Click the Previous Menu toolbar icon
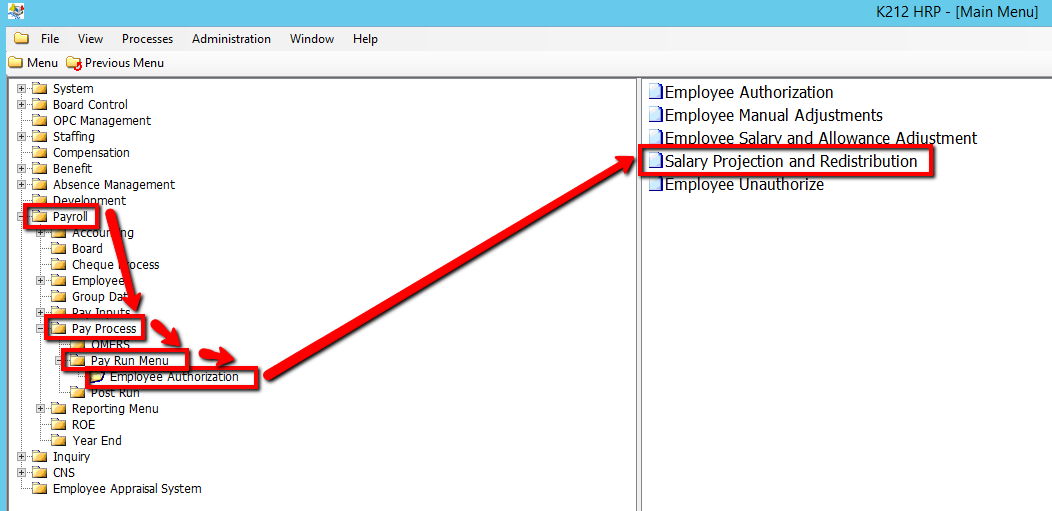This screenshot has width=1052, height=511. tap(73, 63)
